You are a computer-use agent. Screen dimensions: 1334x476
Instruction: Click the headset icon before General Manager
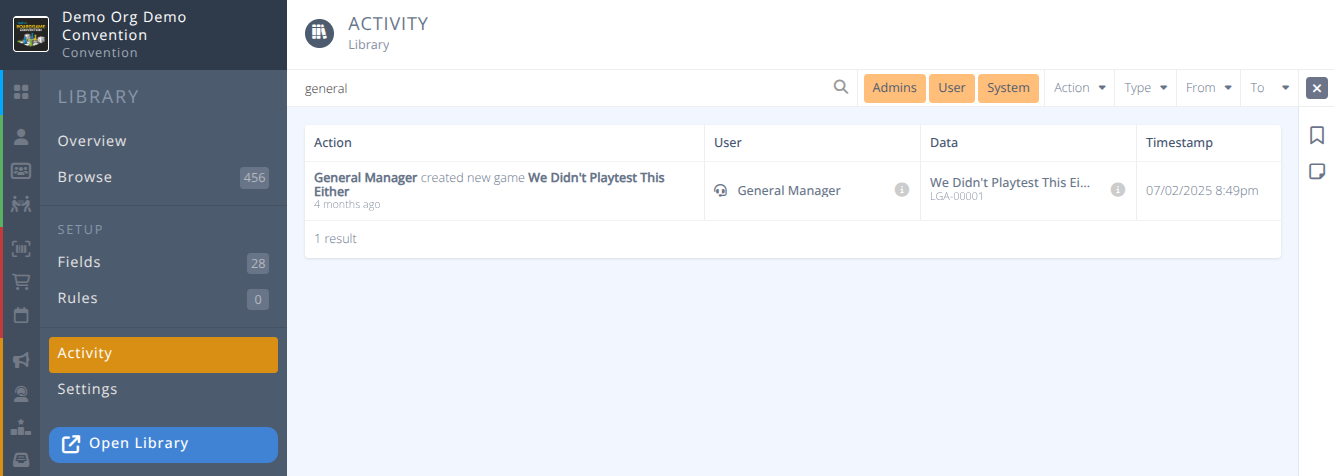coord(721,190)
